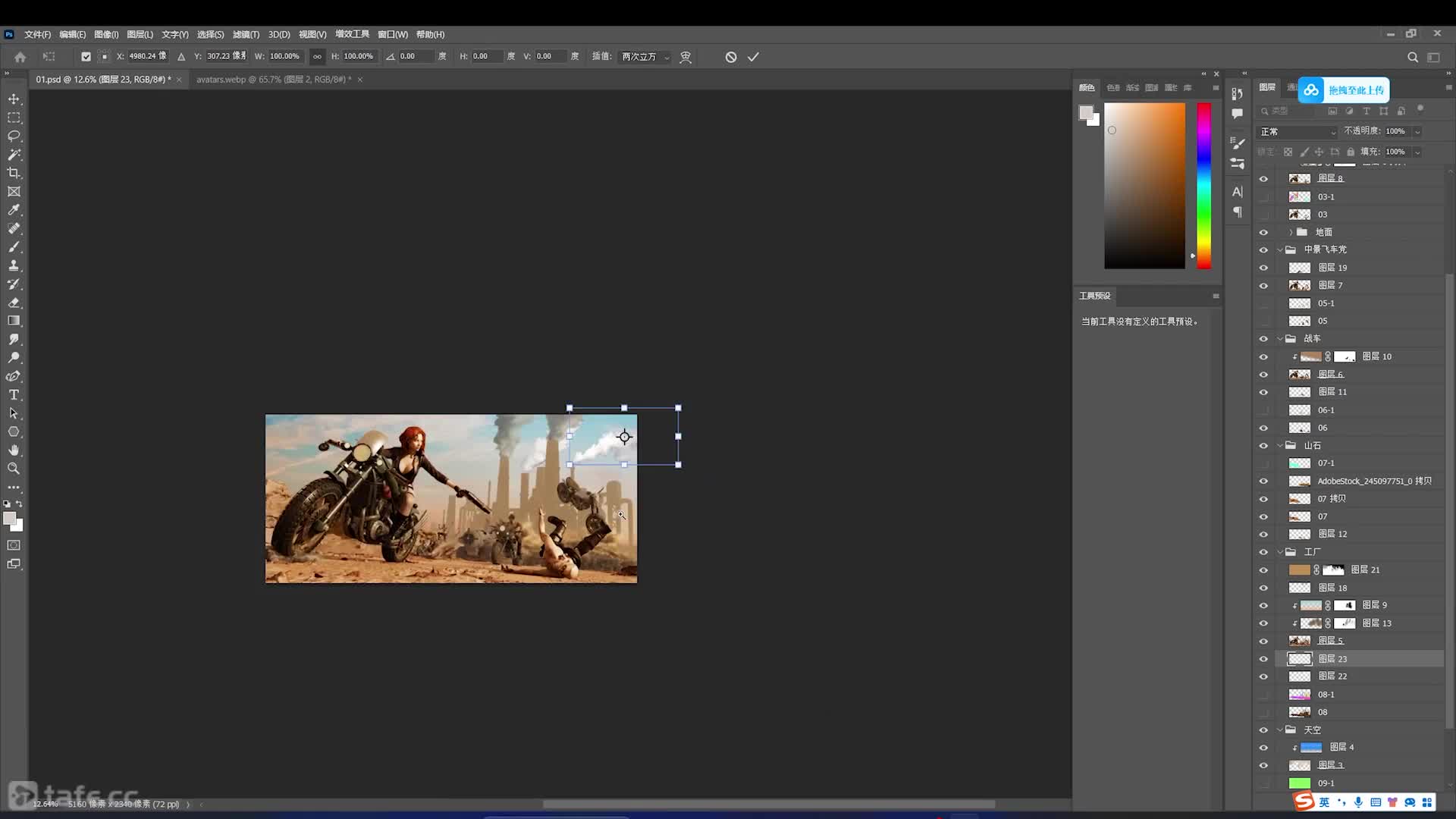Cancel the transform with the circle-slash icon
The width and height of the screenshot is (1456, 819).
[x=731, y=57]
